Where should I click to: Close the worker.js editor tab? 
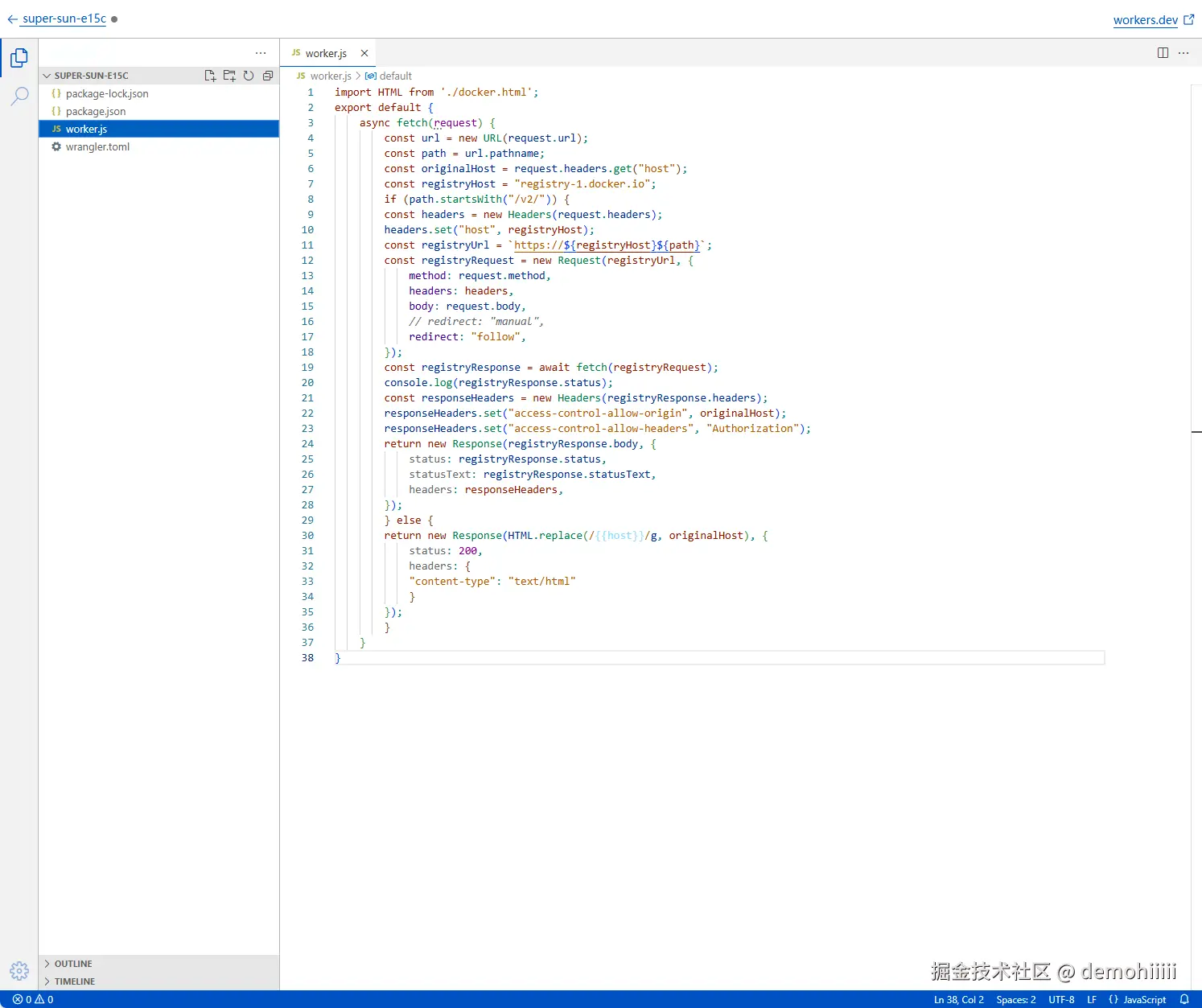[364, 53]
